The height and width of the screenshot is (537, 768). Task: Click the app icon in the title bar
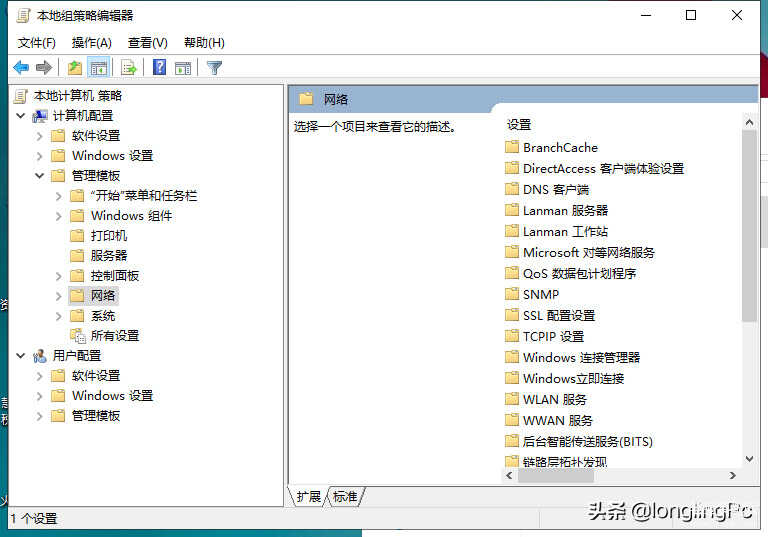point(23,16)
